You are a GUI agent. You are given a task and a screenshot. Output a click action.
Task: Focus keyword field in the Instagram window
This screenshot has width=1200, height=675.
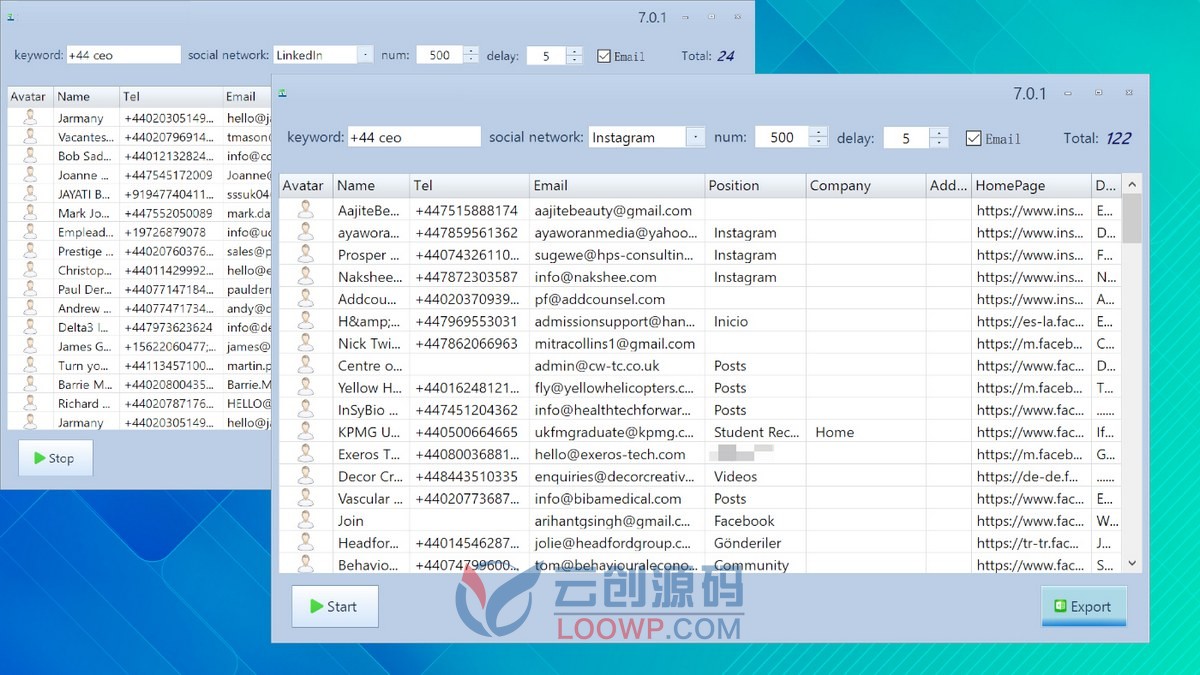pos(413,137)
